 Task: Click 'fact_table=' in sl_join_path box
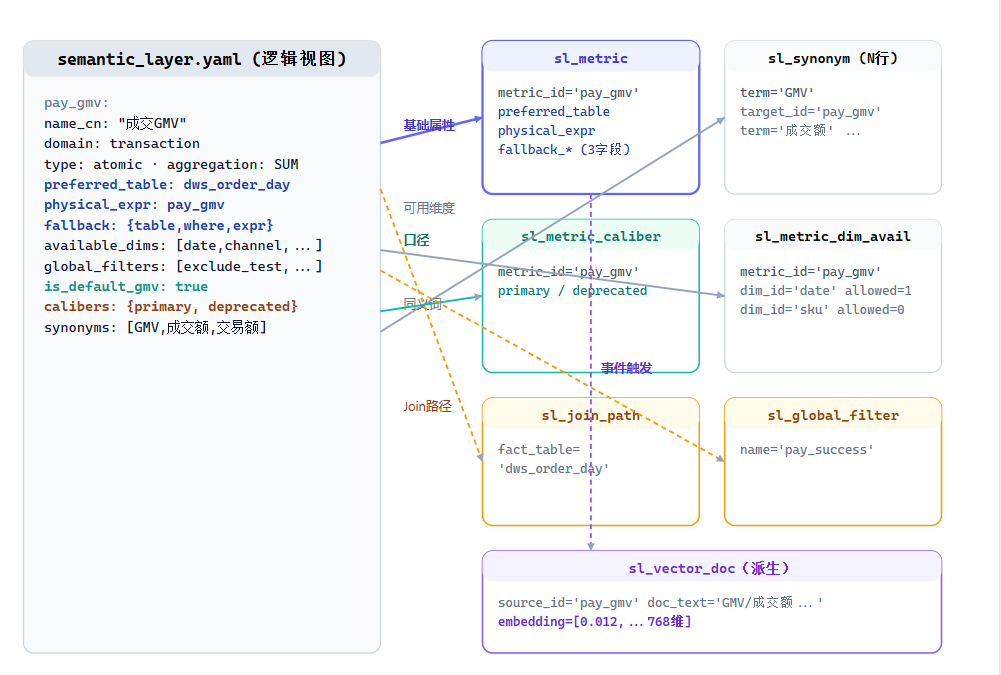tap(539, 450)
